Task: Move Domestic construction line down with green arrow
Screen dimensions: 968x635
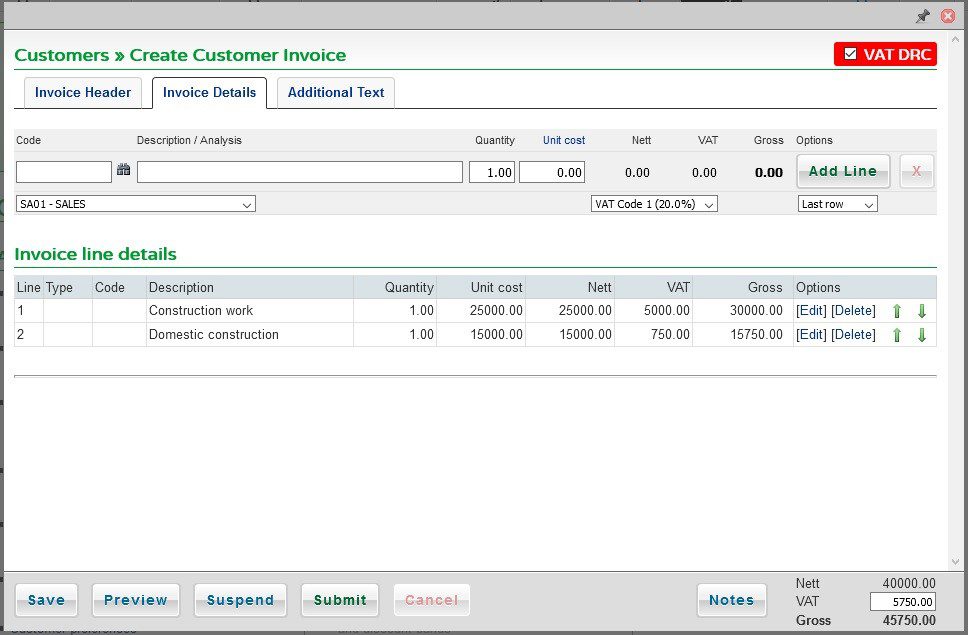Action: [921, 334]
